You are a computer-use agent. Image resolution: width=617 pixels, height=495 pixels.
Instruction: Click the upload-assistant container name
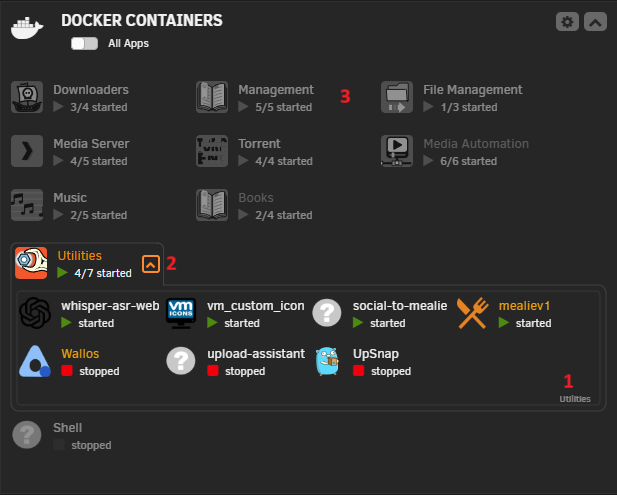coord(256,354)
